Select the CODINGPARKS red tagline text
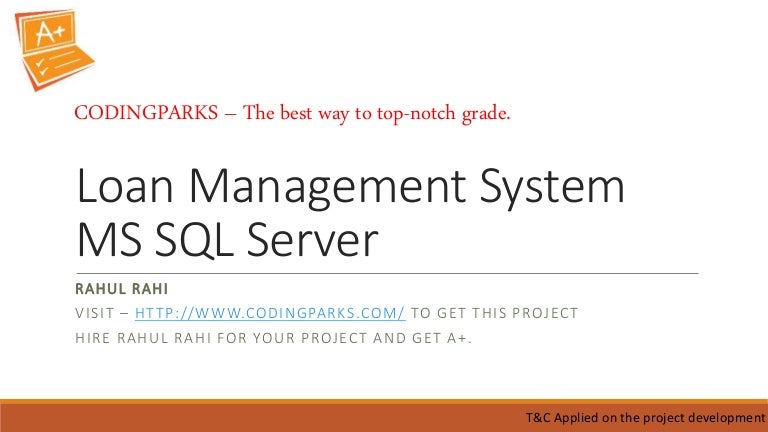 [292, 113]
